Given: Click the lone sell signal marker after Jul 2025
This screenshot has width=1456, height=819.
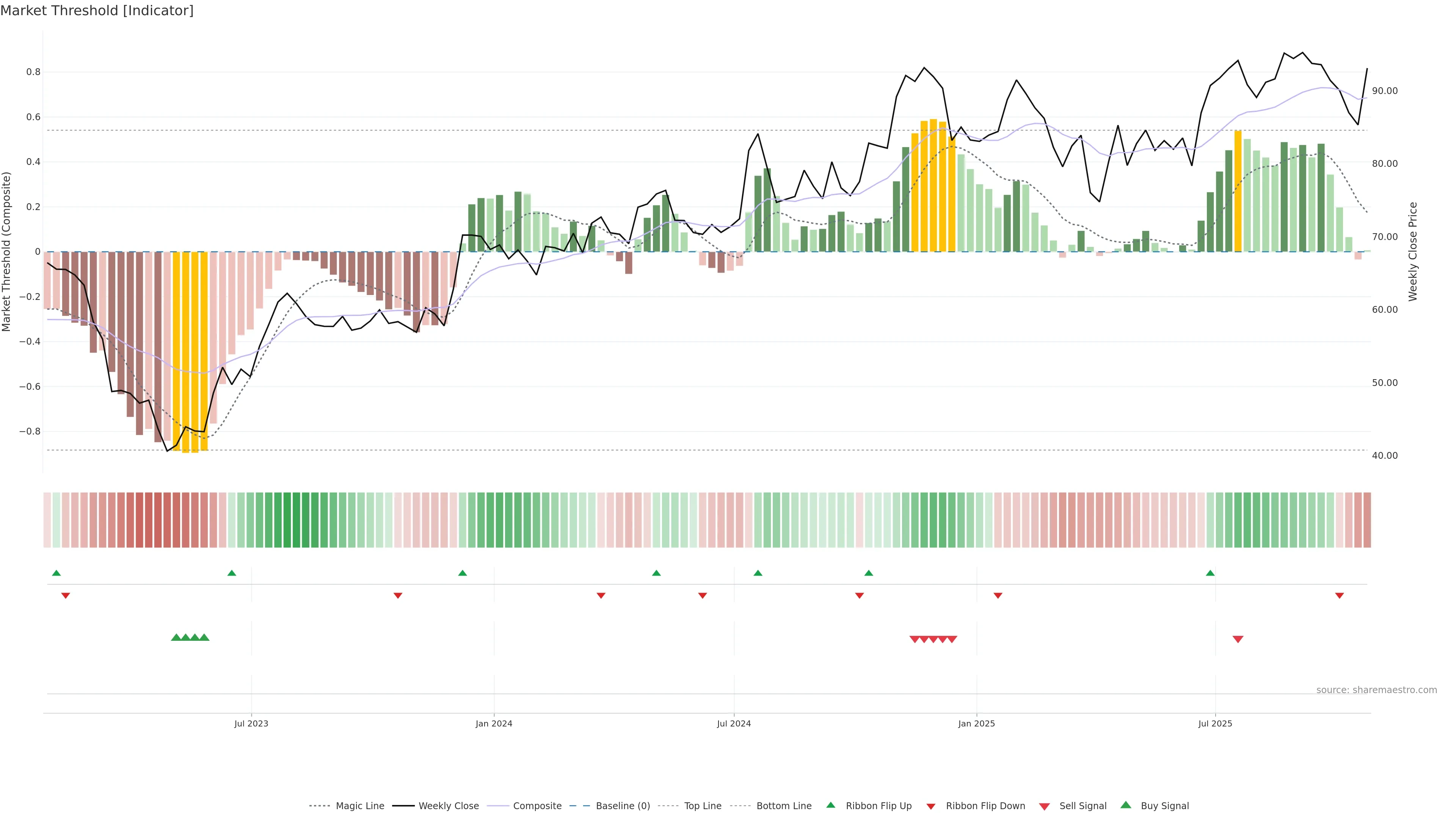Looking at the screenshot, I should (x=1238, y=639).
